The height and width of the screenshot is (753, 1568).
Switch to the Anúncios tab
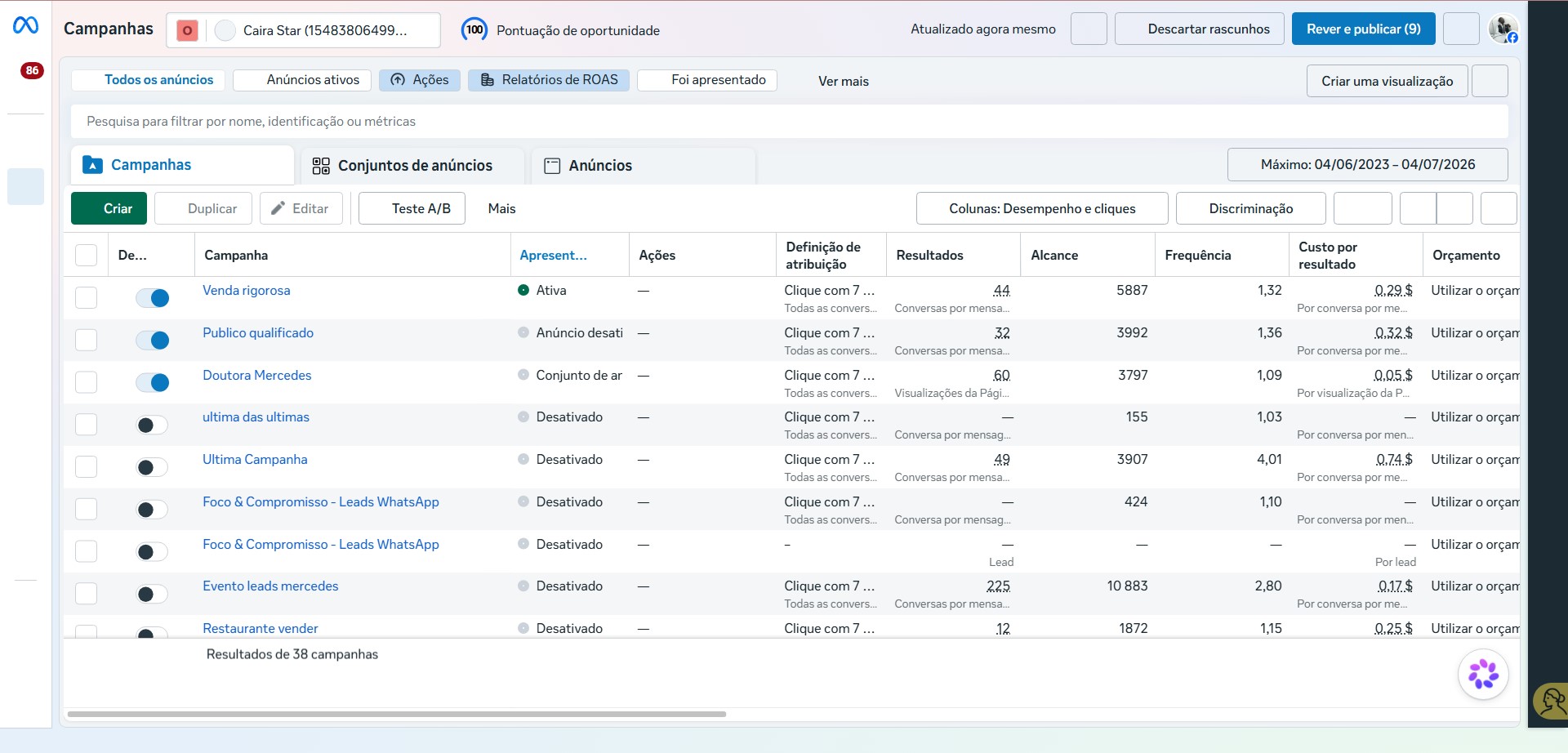pyautogui.click(x=643, y=166)
